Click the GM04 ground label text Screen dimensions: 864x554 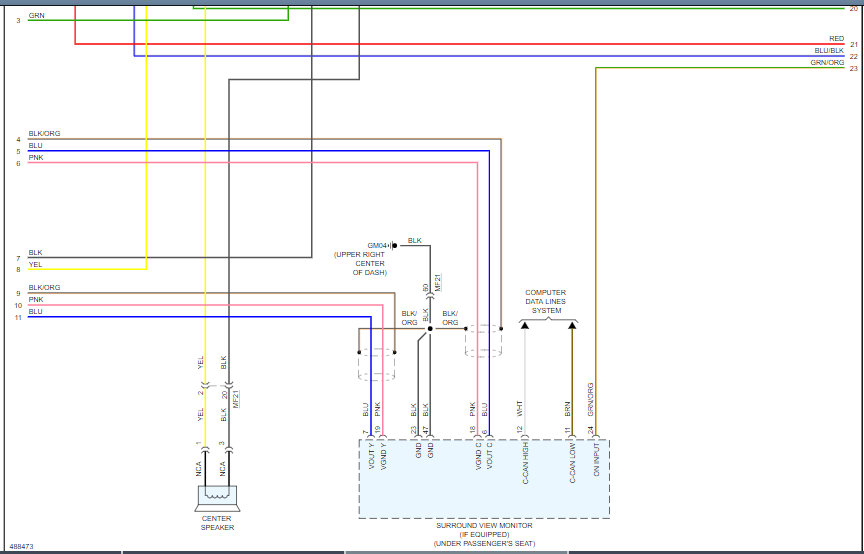click(379, 245)
